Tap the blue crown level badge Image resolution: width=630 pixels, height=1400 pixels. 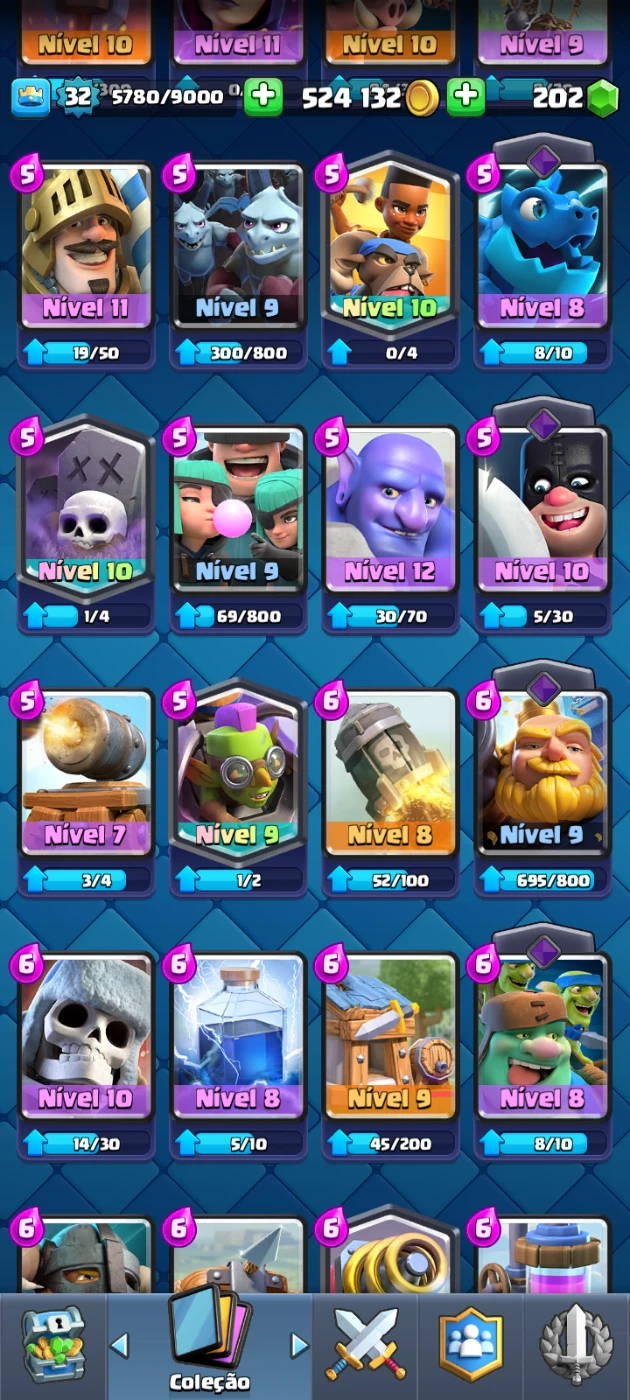(x=28, y=97)
